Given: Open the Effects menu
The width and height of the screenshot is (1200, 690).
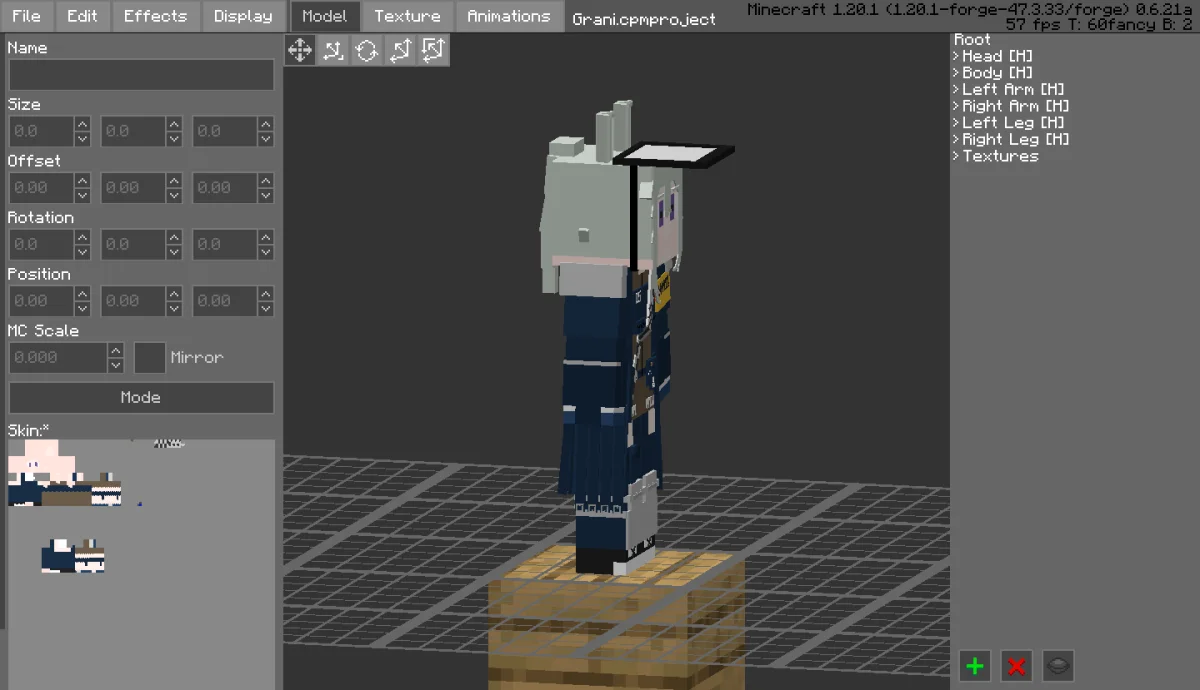Looking at the screenshot, I should pyautogui.click(x=155, y=16).
